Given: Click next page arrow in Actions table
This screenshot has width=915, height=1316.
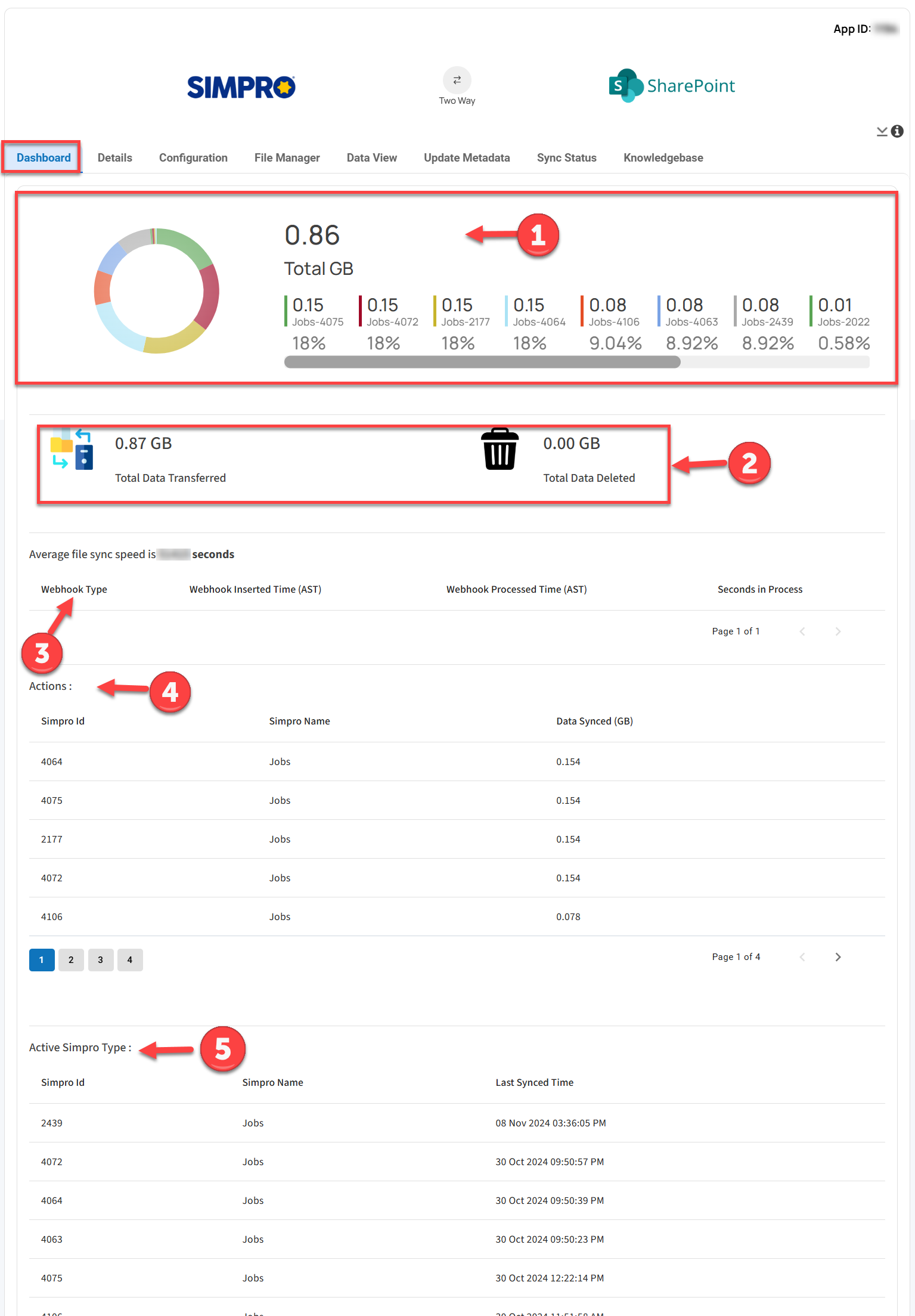Looking at the screenshot, I should (838, 956).
